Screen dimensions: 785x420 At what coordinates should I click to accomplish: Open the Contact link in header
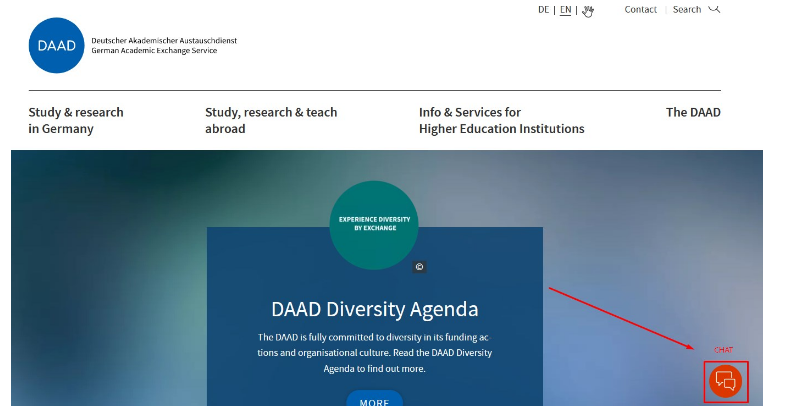point(640,10)
